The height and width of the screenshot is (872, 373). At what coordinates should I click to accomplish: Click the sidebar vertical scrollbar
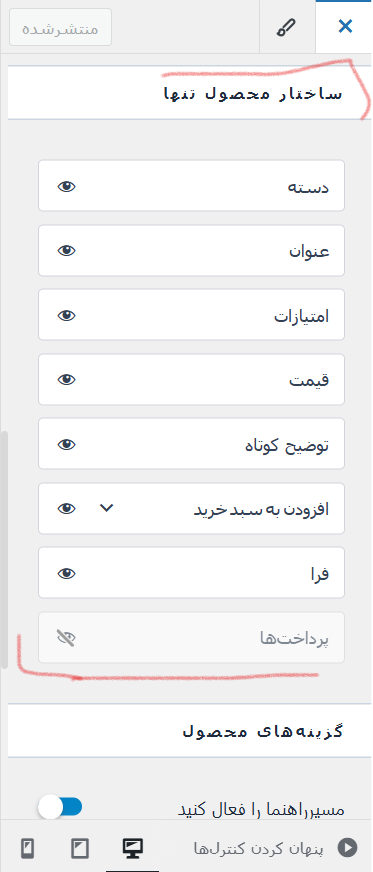pos(4,549)
